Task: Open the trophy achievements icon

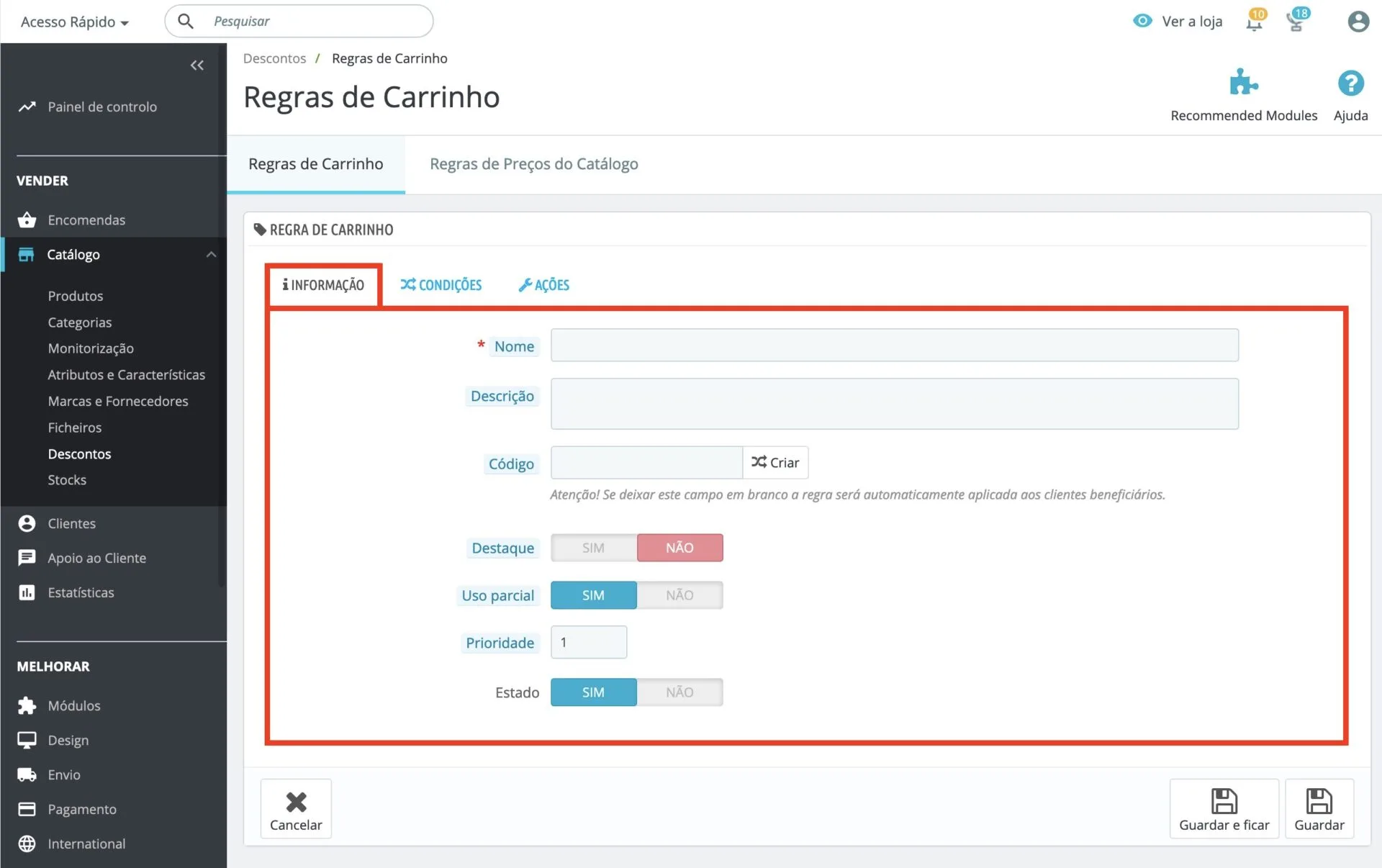Action: tap(1296, 22)
